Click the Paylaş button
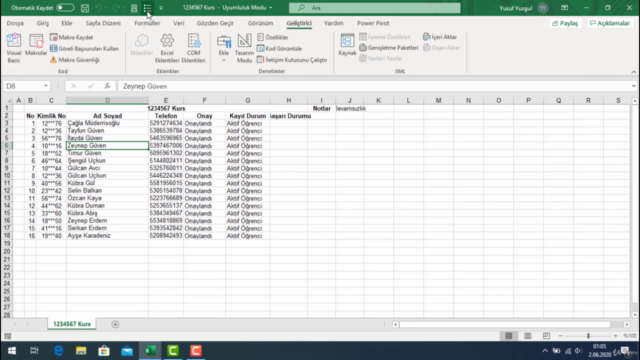Viewport: 640px width, 360px height. tap(565, 23)
